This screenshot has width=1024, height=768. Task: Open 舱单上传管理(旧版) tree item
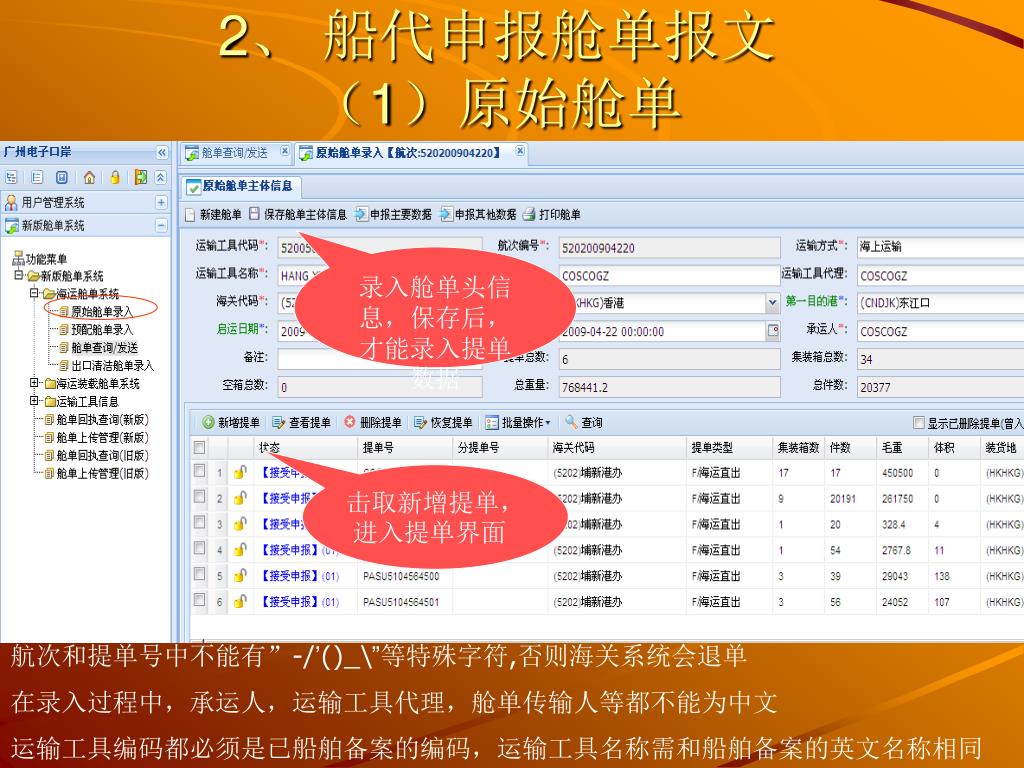[103, 473]
